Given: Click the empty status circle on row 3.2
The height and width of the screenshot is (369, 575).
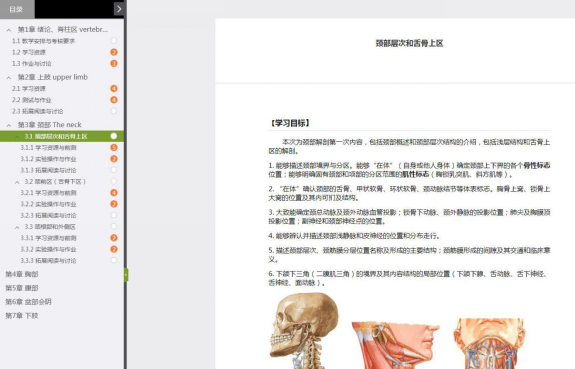Looking at the screenshot, I should pyautogui.click(x=114, y=181).
